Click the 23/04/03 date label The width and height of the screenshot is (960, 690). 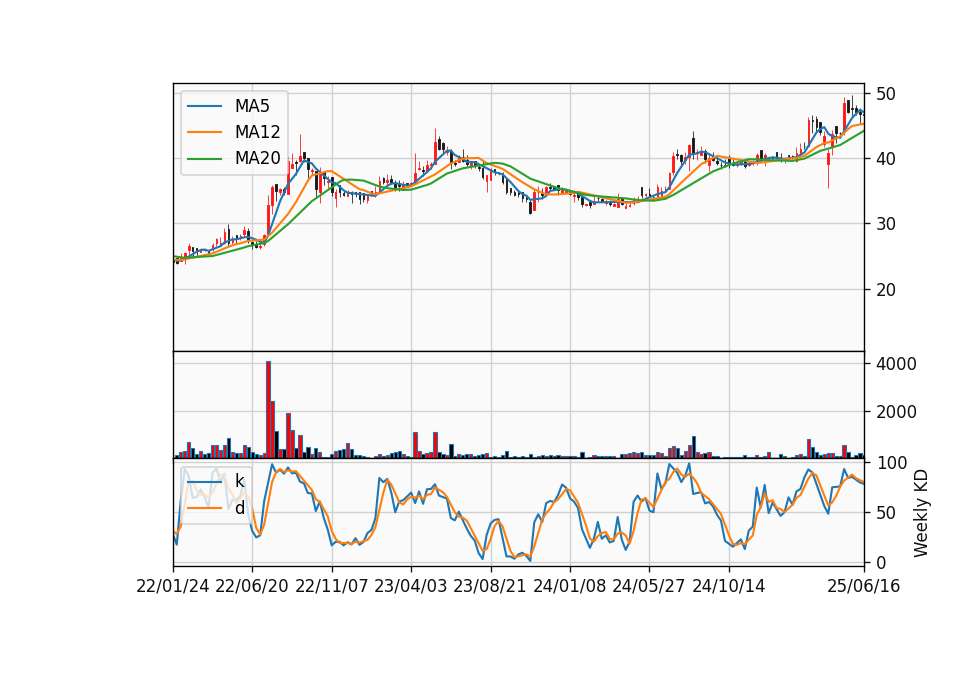411,586
